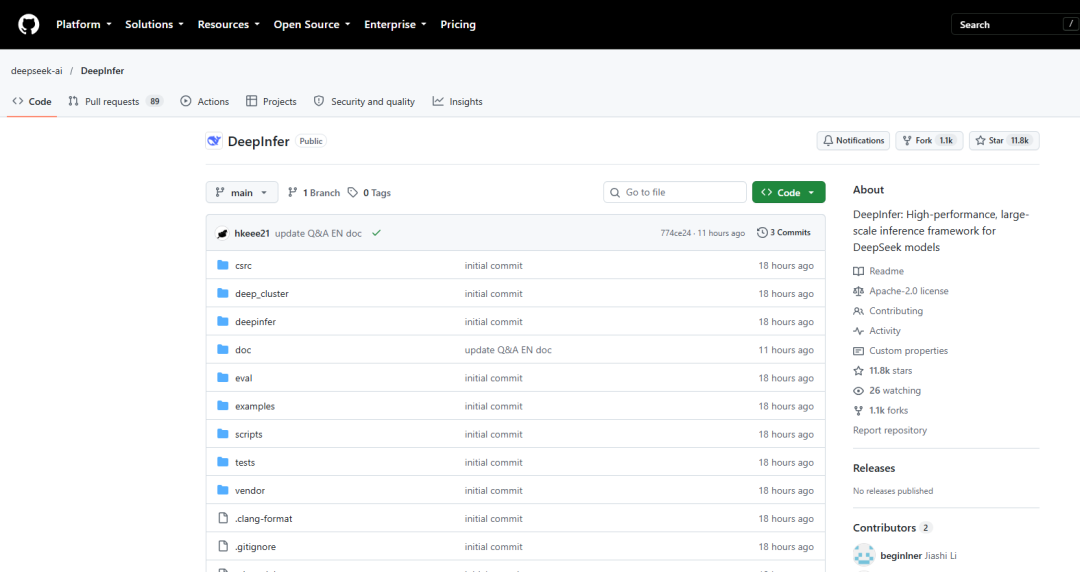Image resolution: width=1080 pixels, height=572 pixels.
Task: Open the Solutions dropdown menu
Action: click(154, 24)
